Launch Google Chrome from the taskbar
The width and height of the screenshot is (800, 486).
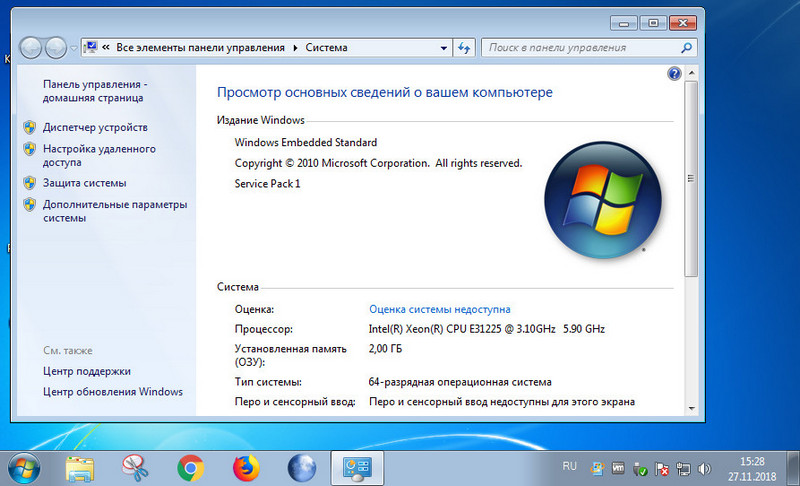coord(190,468)
